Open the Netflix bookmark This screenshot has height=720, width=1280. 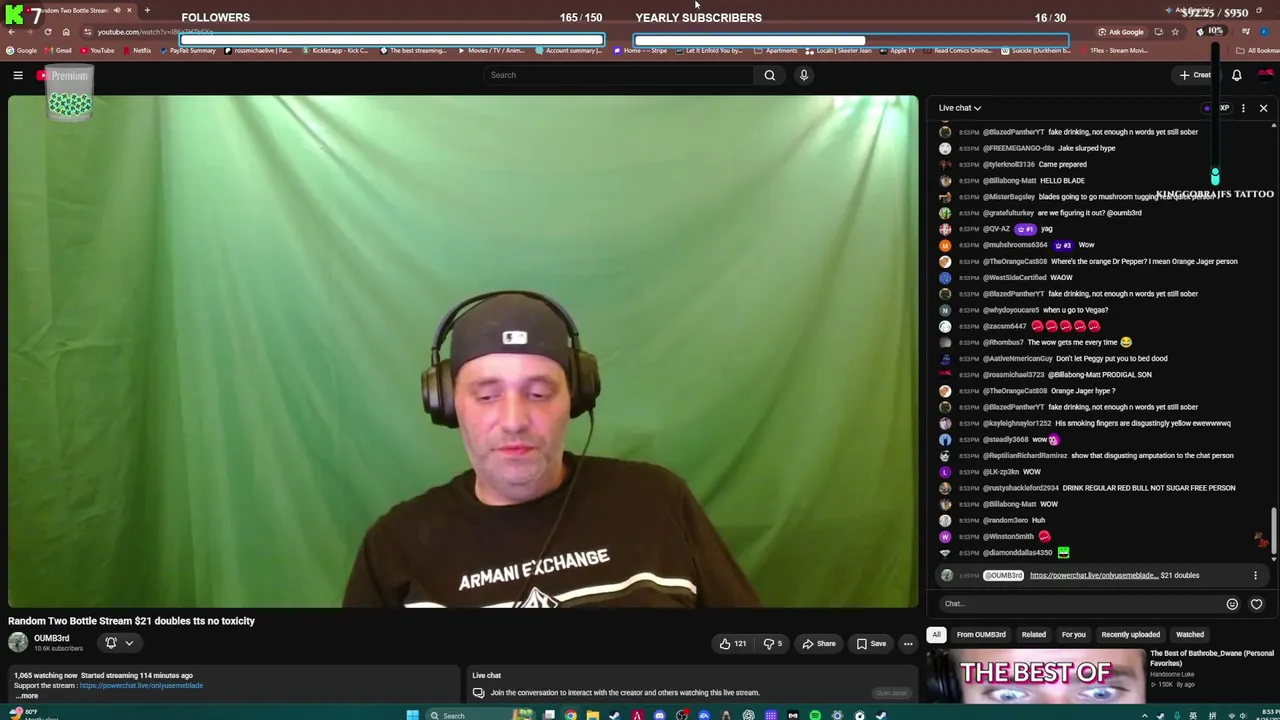click(137, 50)
